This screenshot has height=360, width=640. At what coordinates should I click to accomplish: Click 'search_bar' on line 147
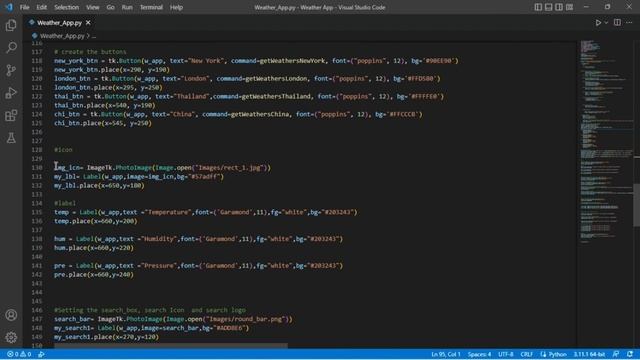72,319
